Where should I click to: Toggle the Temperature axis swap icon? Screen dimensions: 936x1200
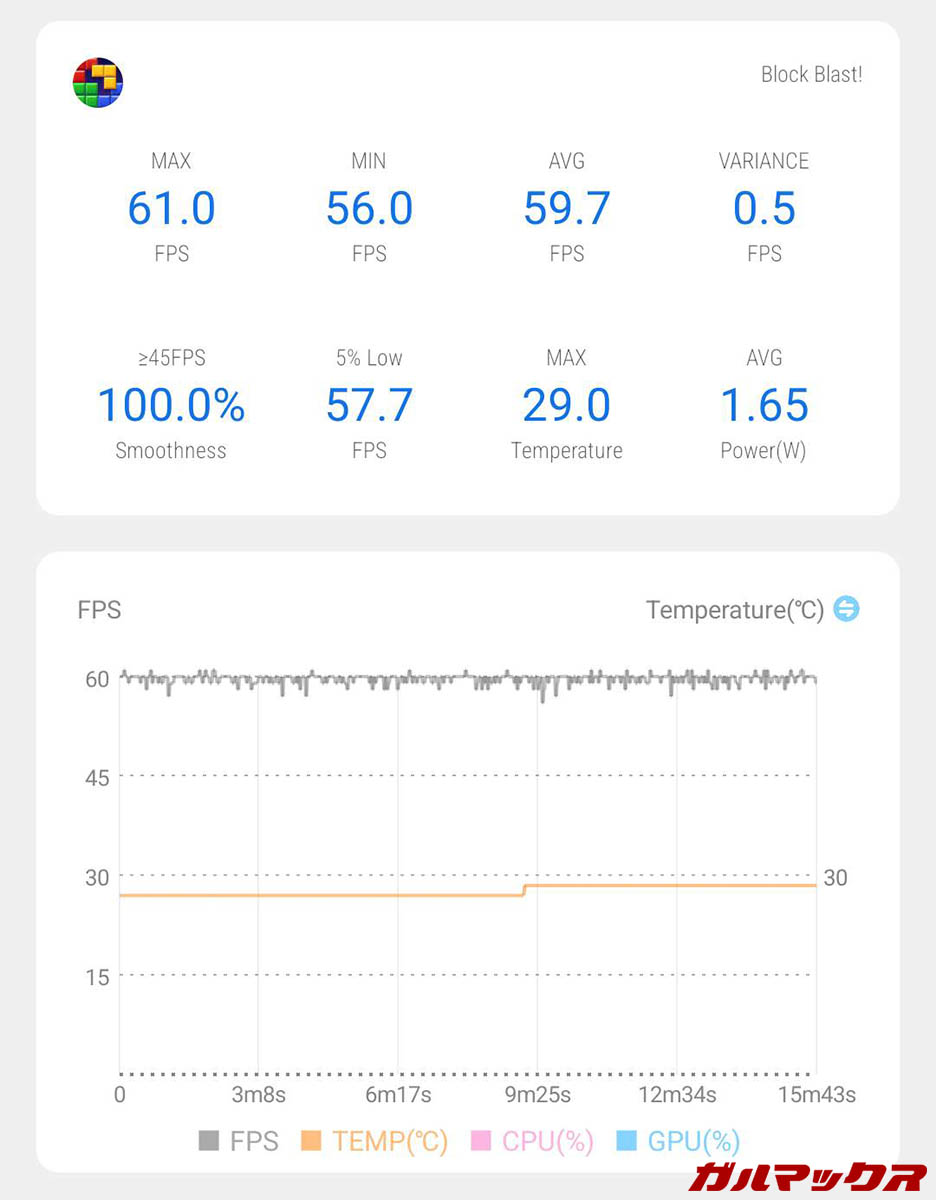click(846, 609)
